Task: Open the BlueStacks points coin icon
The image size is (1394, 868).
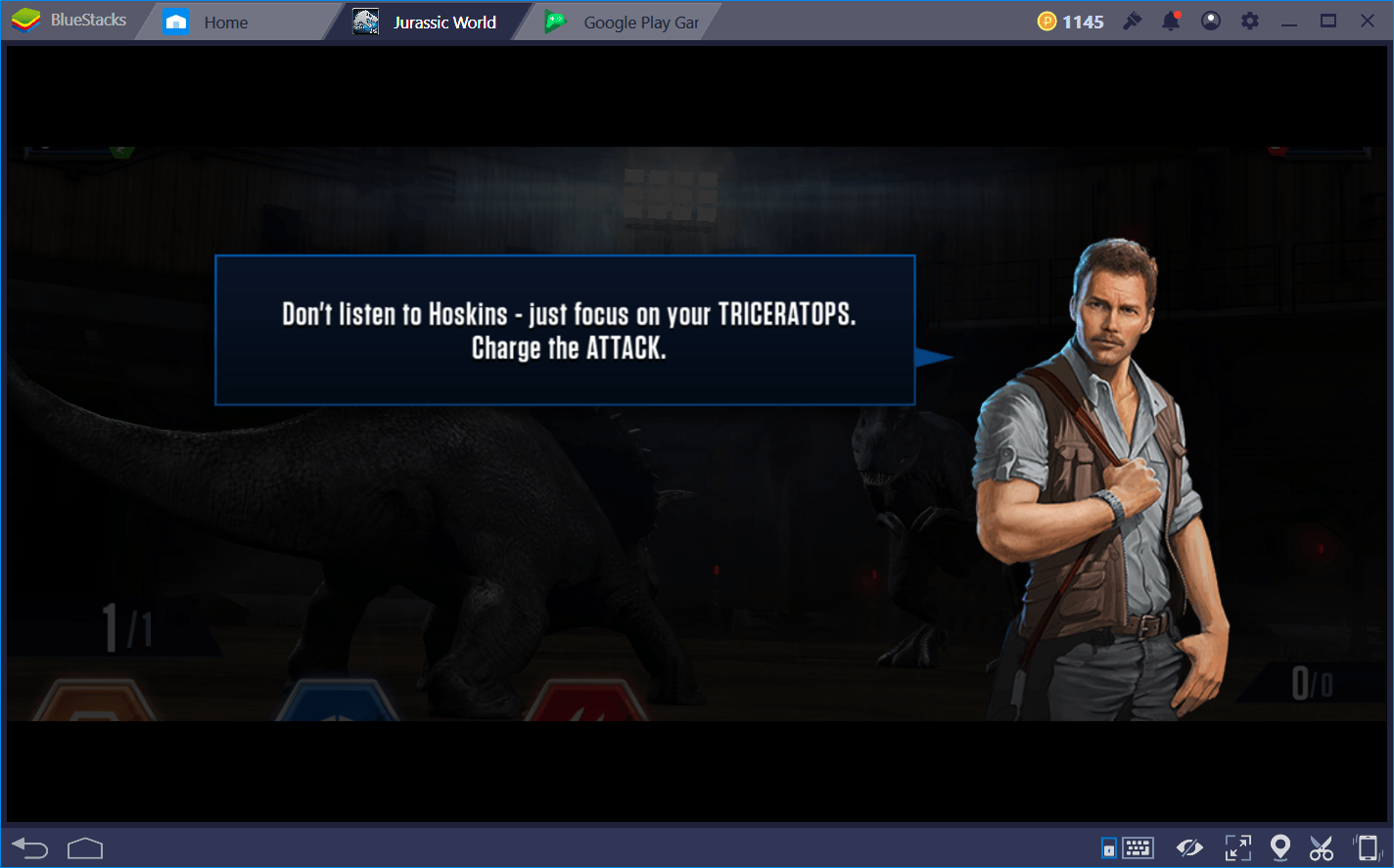Action: coord(1046,22)
